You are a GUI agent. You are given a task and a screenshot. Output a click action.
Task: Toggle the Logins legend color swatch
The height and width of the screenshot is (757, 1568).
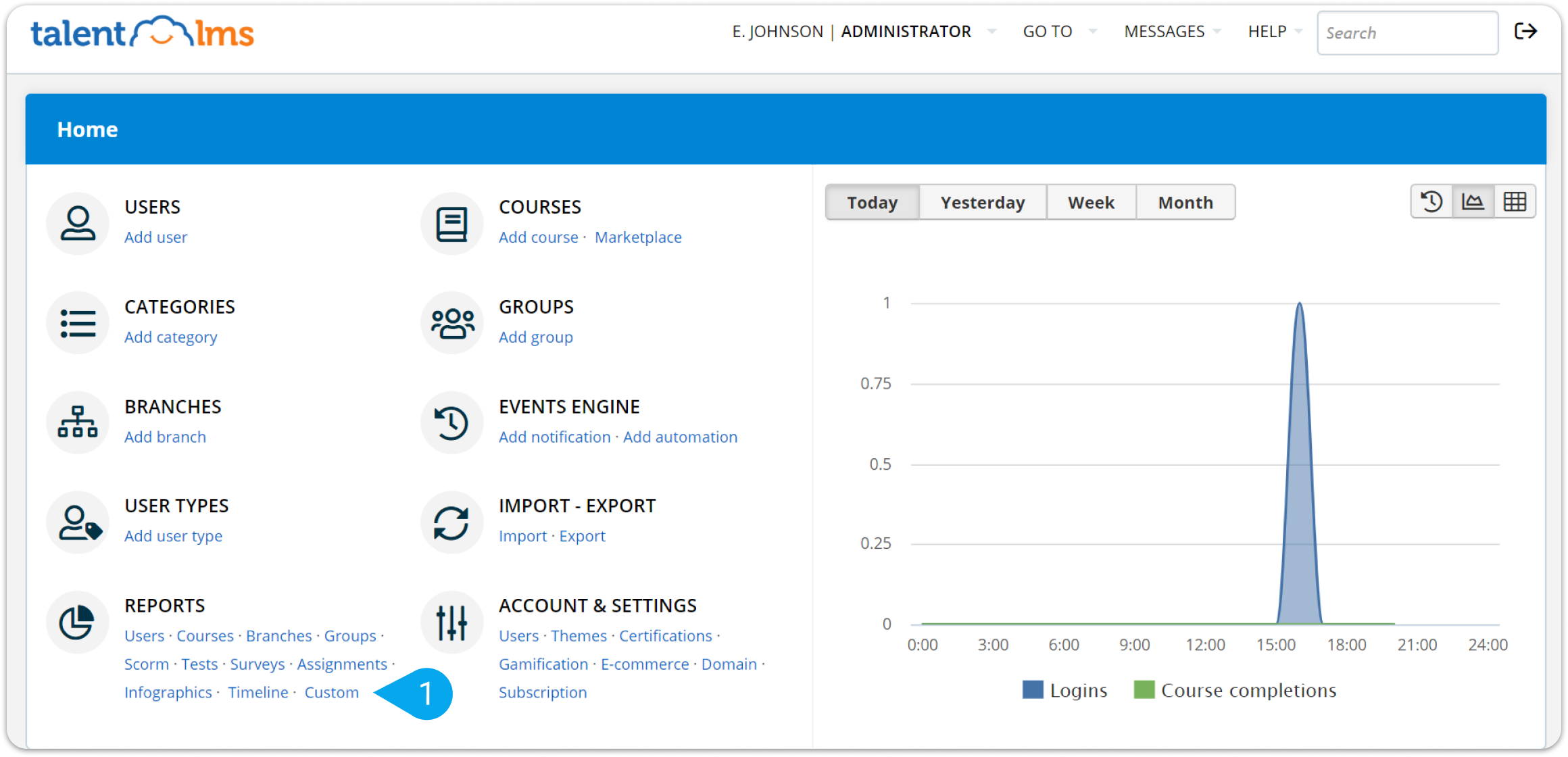(1033, 690)
